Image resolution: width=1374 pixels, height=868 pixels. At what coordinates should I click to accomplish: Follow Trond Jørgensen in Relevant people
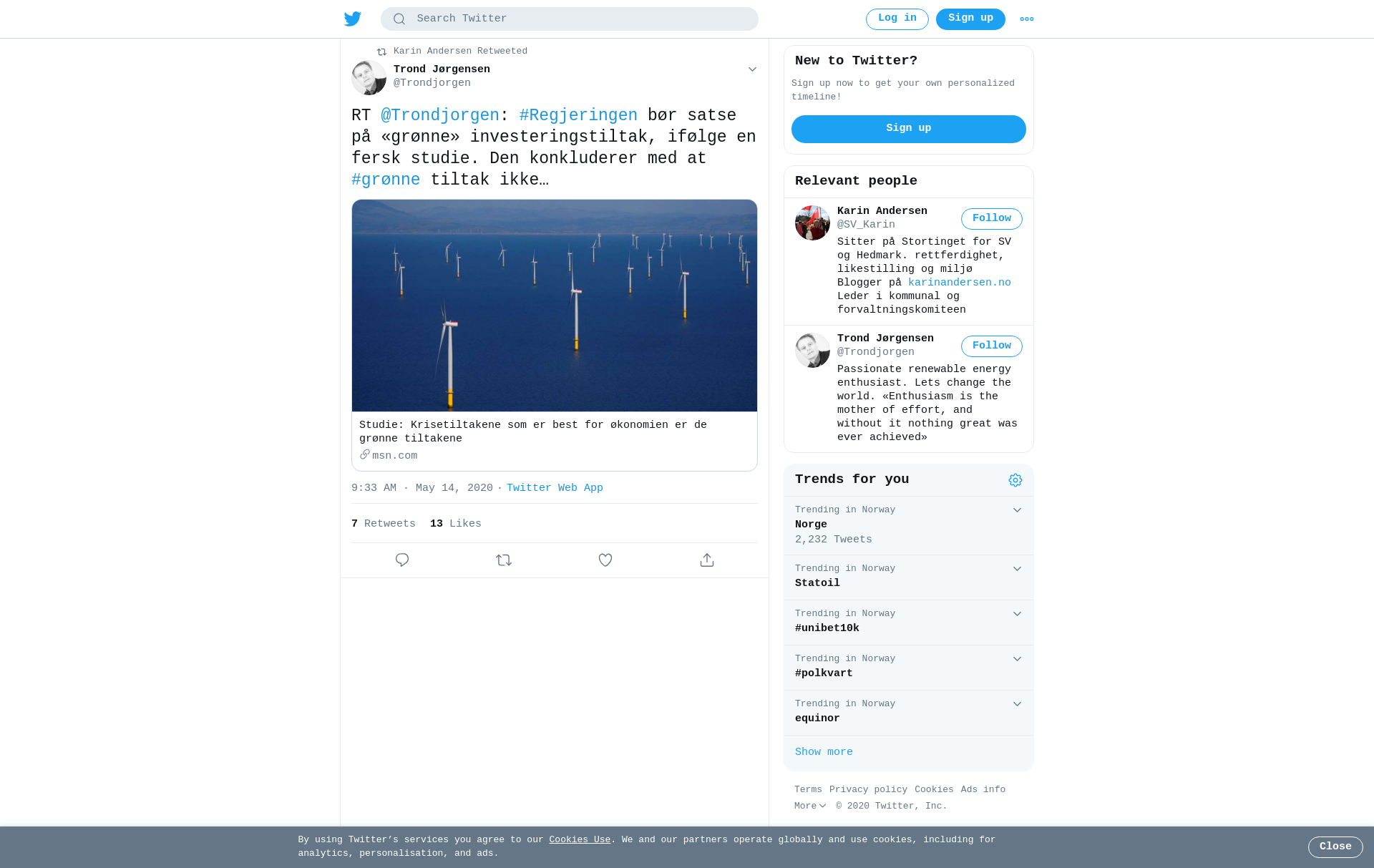pos(992,346)
